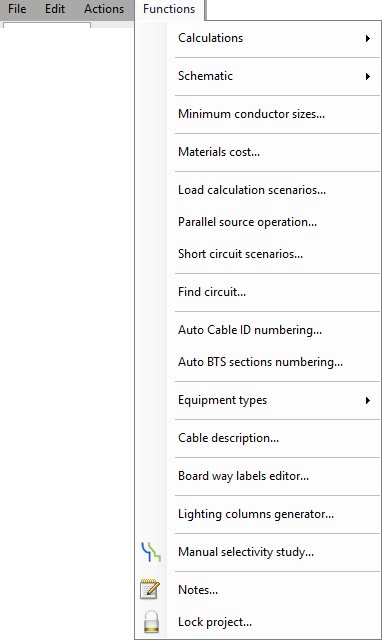This screenshot has width=382, height=640.
Task: Choose Materials cost entry
Action: point(219,152)
